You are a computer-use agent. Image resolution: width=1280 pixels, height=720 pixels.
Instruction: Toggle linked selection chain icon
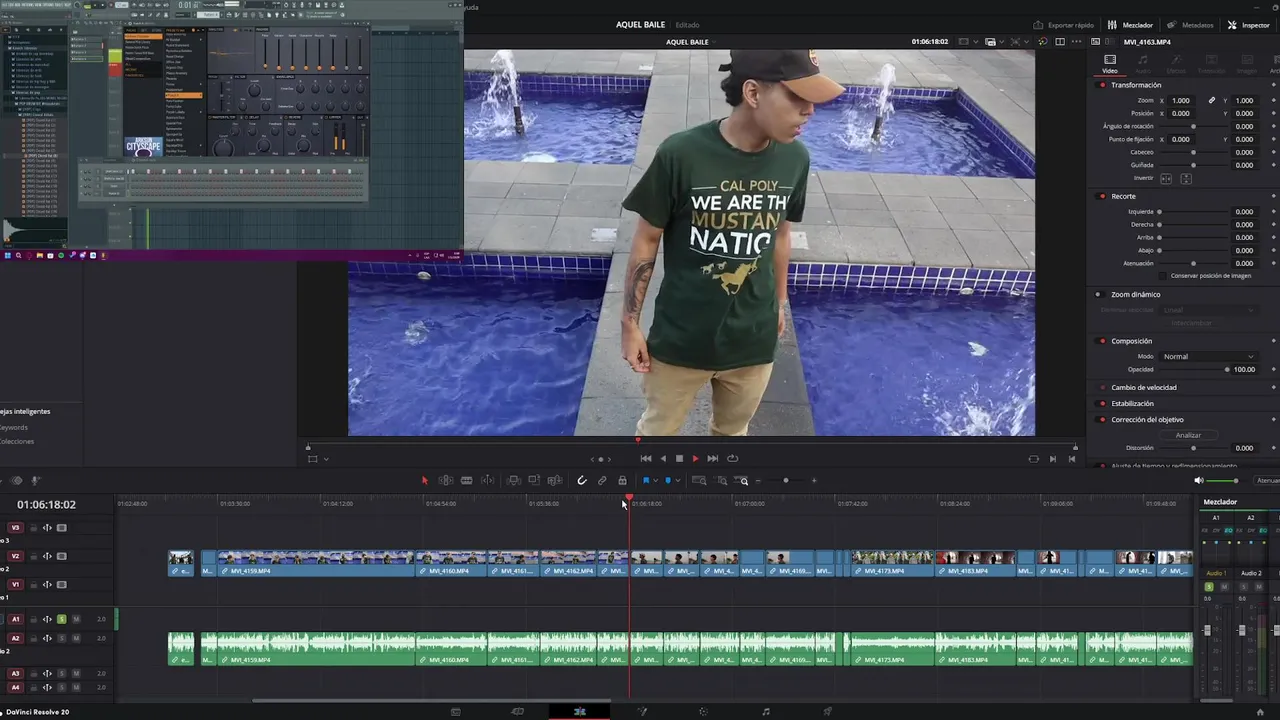click(x=602, y=481)
